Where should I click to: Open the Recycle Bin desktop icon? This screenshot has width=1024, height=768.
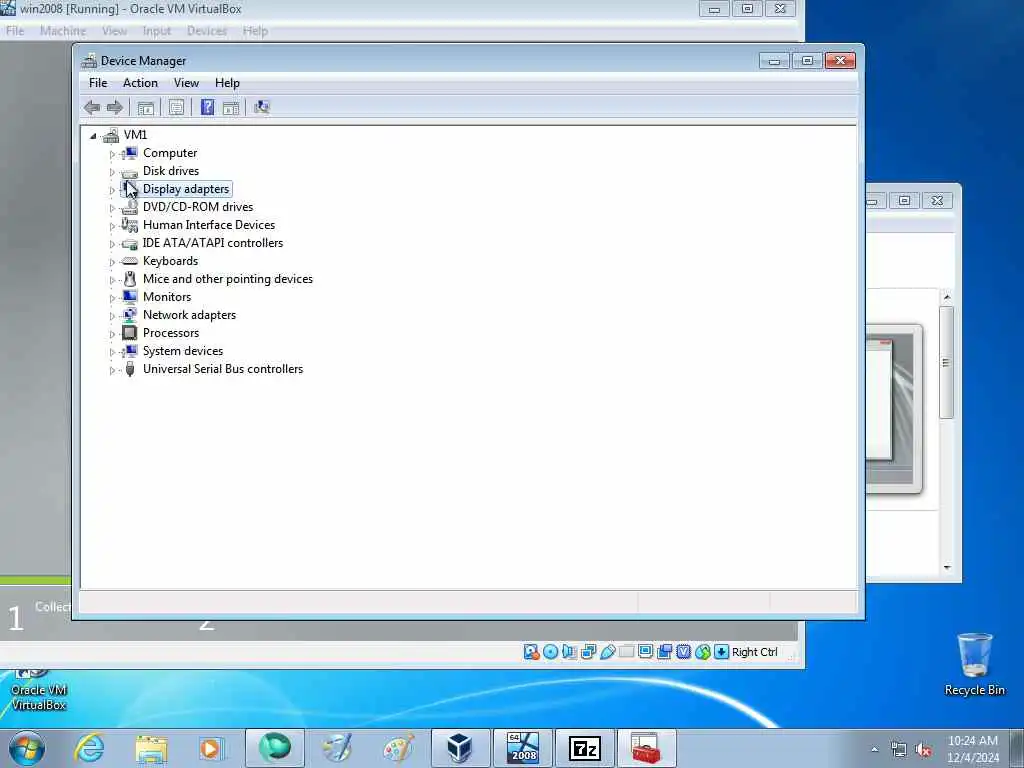tap(974, 664)
